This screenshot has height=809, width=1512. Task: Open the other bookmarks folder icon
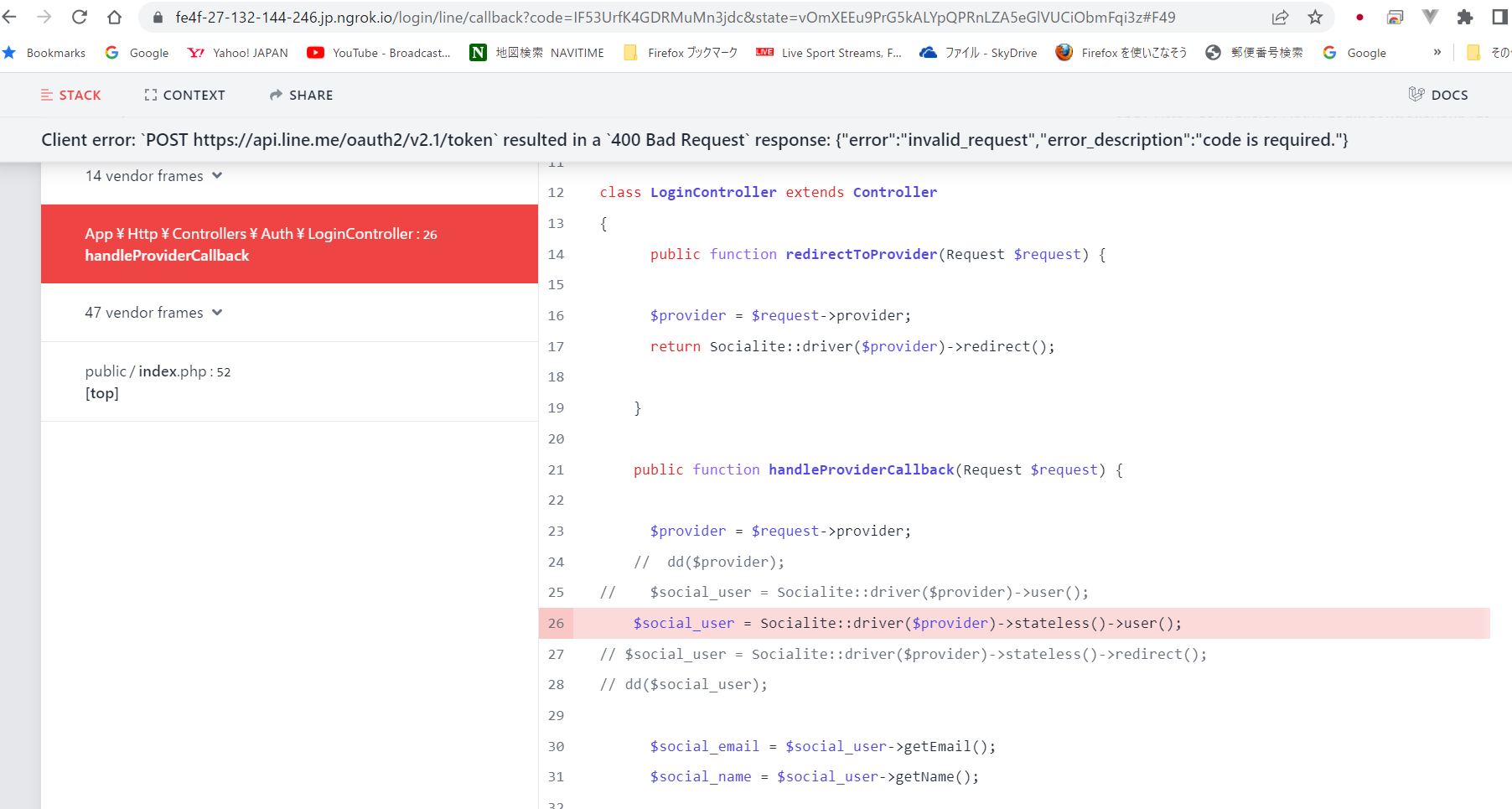click(x=1473, y=53)
